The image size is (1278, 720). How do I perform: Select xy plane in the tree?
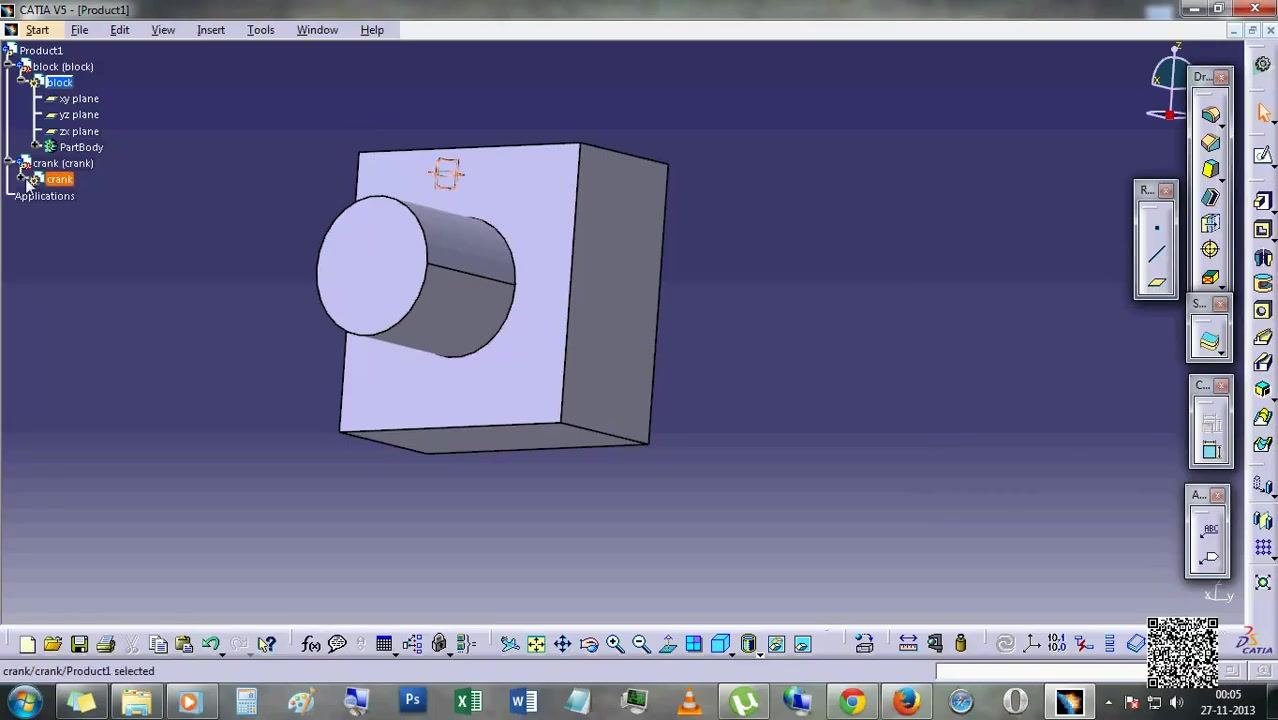(79, 99)
